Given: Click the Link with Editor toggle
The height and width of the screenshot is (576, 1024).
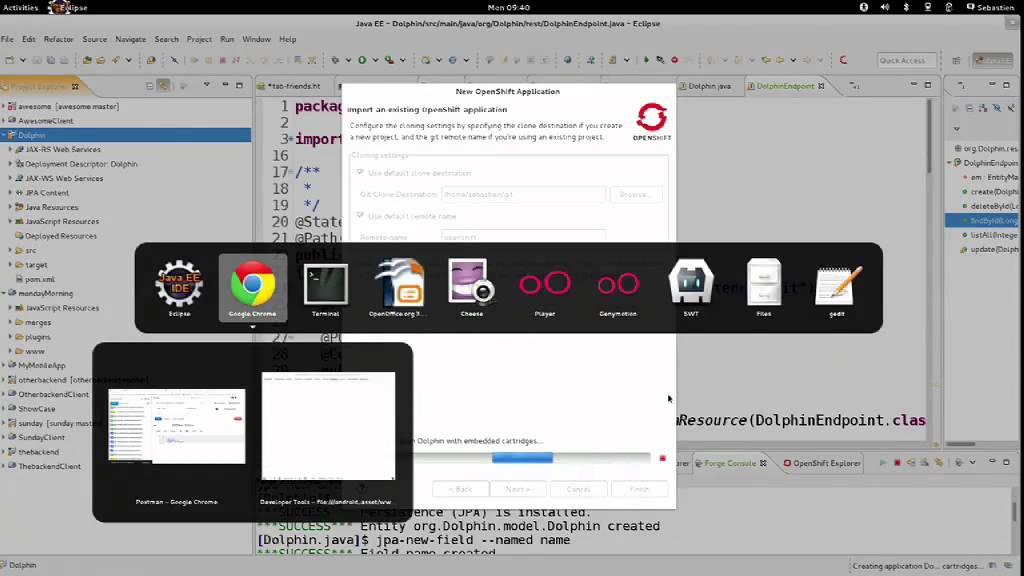Looking at the screenshot, I should (163, 86).
